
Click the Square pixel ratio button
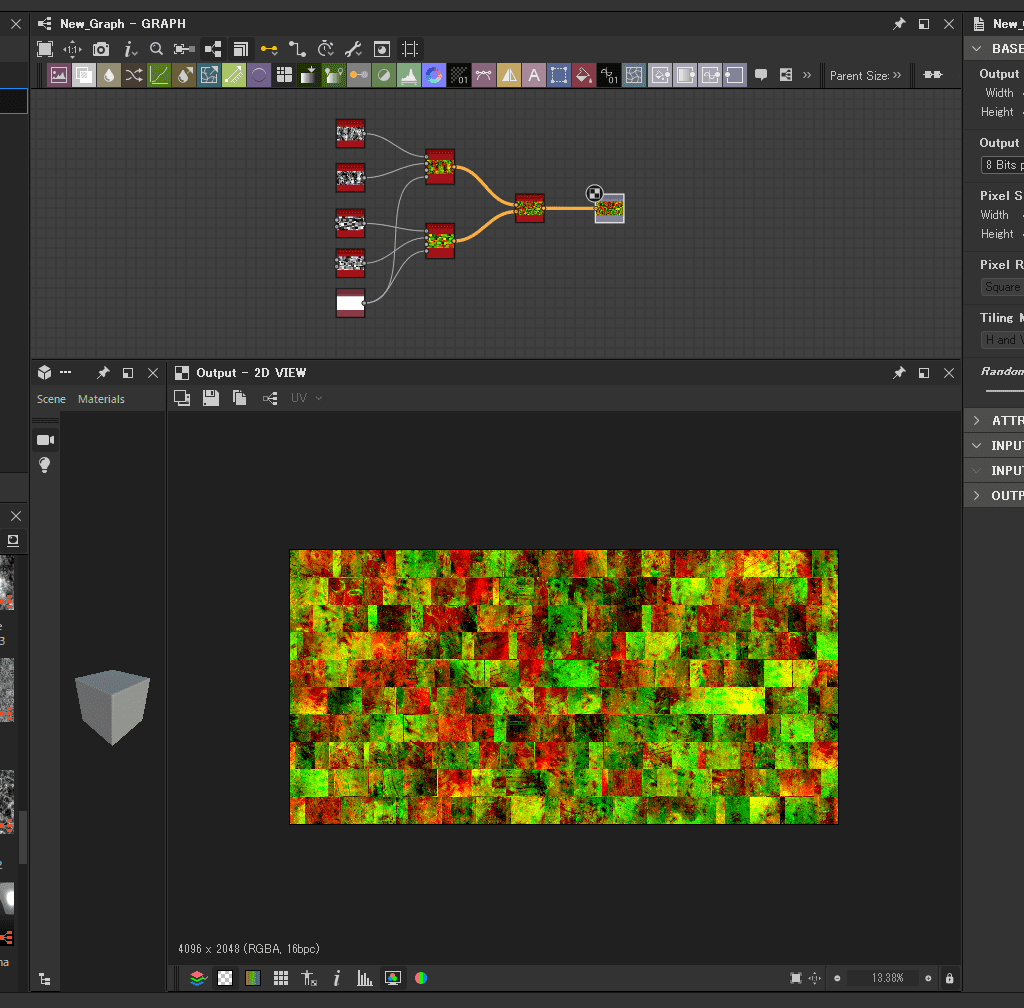click(1001, 287)
